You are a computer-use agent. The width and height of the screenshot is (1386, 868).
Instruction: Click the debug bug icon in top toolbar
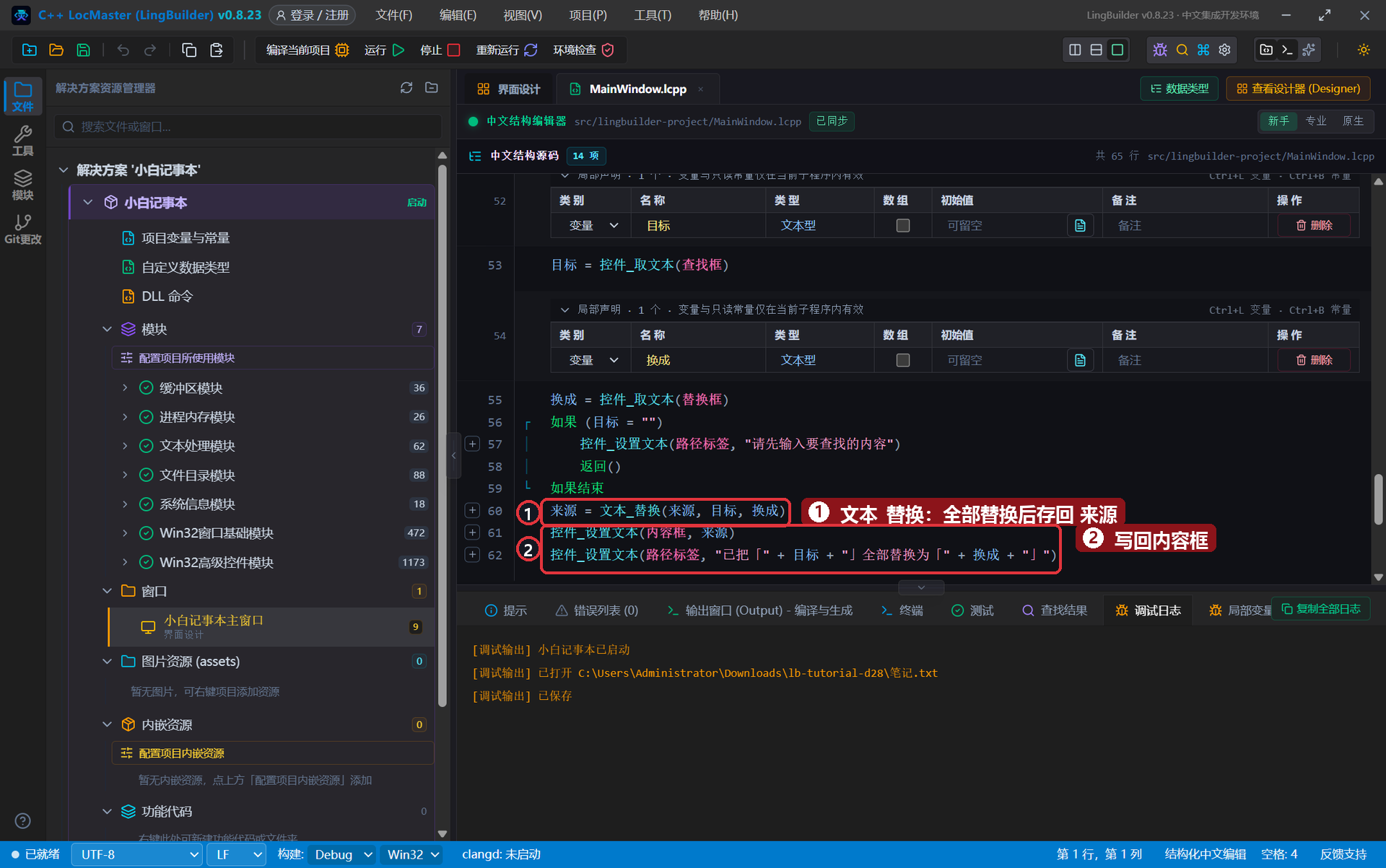(x=1160, y=50)
